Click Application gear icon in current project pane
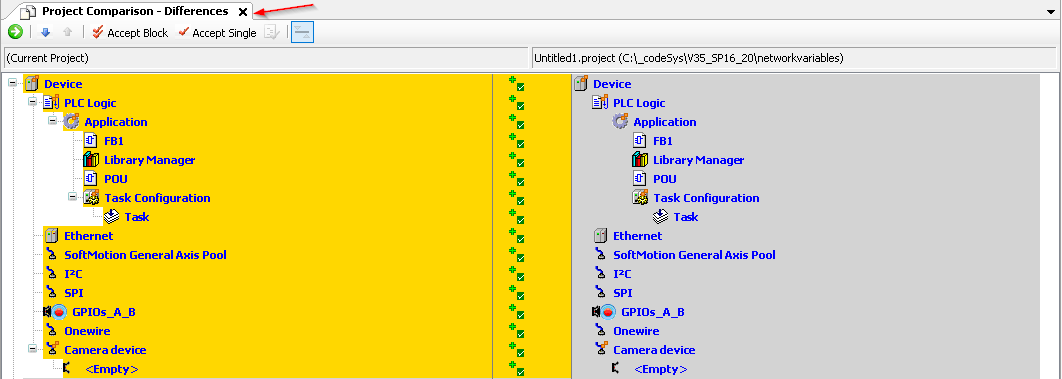The width and height of the screenshot is (1062, 379). pos(72,122)
